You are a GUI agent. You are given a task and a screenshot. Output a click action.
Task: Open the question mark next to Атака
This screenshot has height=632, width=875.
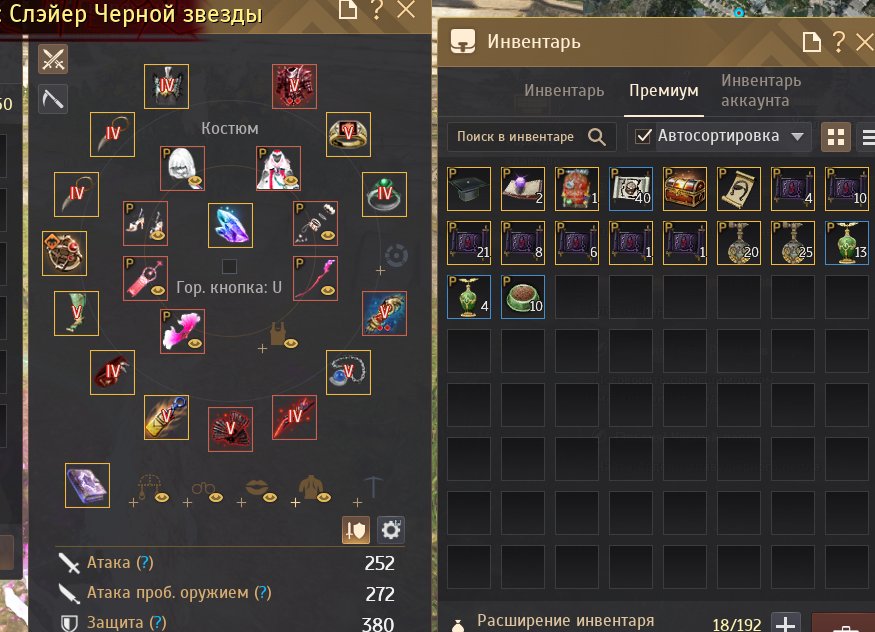coord(145,562)
